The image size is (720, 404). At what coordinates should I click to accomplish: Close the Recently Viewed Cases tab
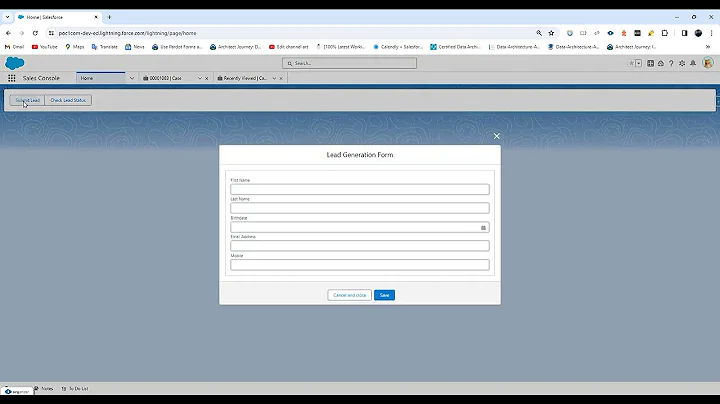tap(281, 79)
